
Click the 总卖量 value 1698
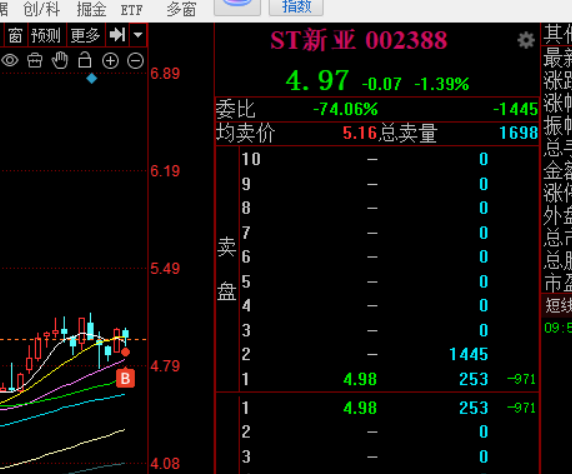[519, 133]
